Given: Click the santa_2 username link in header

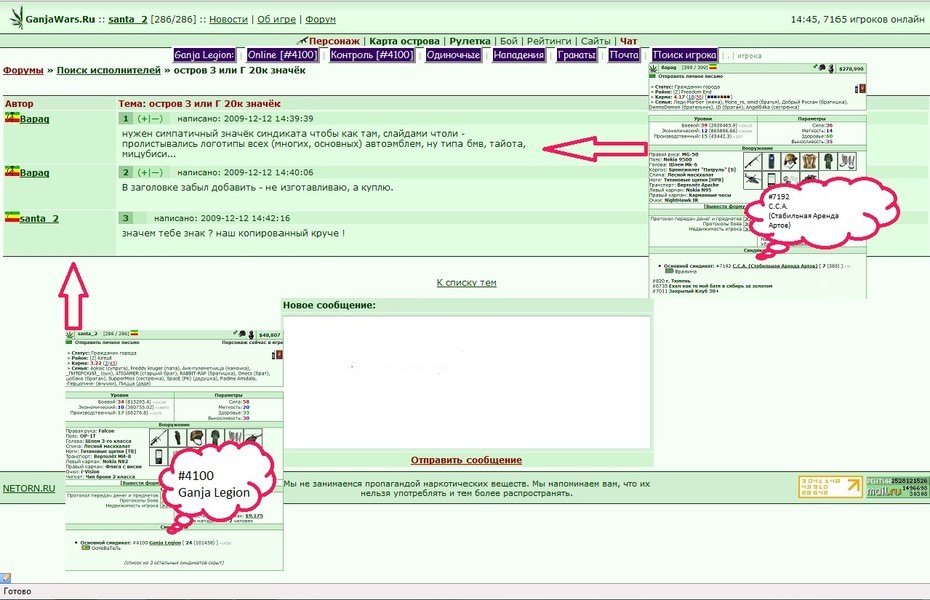Looking at the screenshot, I should tap(128, 19).
